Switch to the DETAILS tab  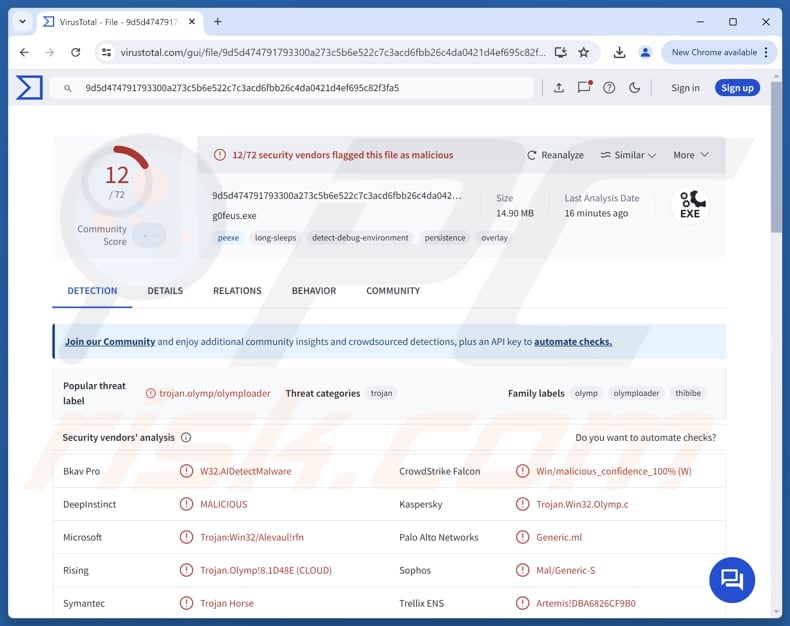click(x=165, y=291)
